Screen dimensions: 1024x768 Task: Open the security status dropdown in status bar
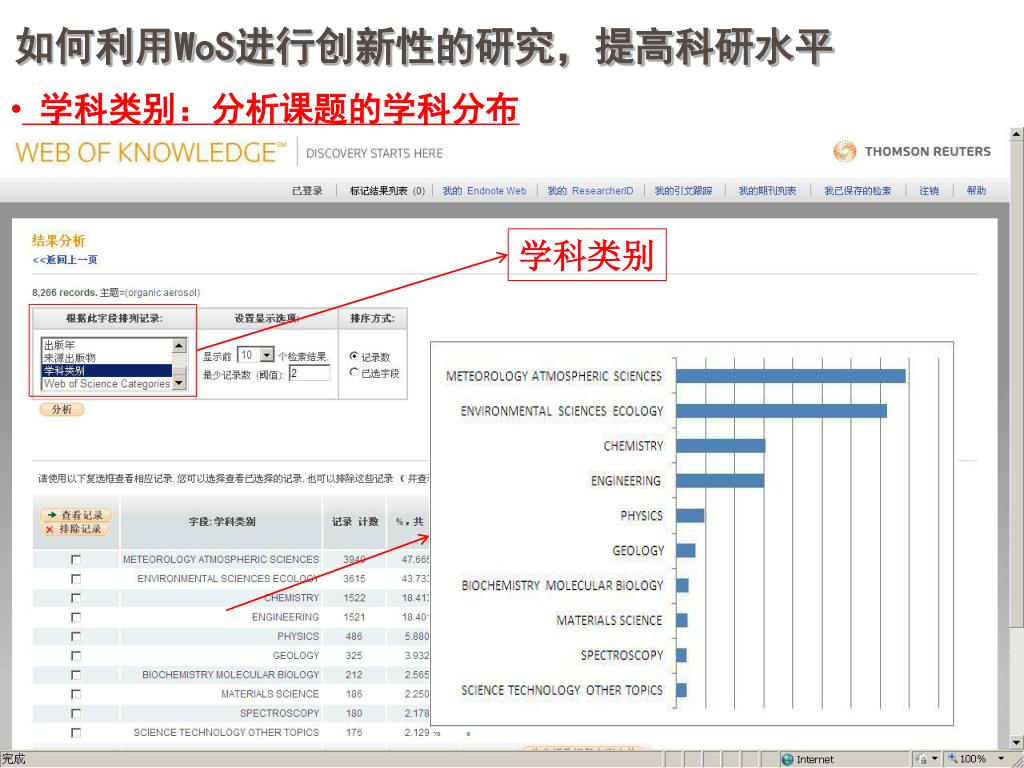[x=935, y=759]
